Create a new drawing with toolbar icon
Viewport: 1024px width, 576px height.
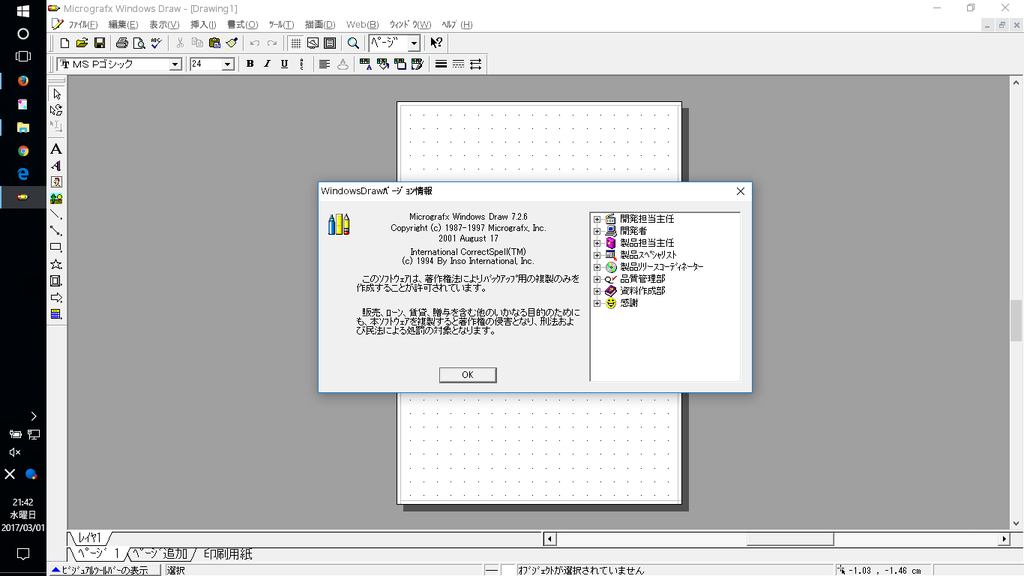tap(65, 43)
